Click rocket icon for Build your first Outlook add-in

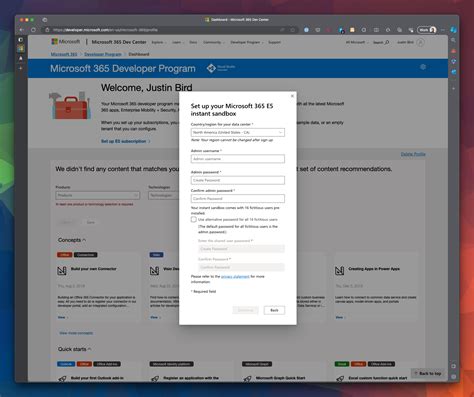click(x=62, y=379)
